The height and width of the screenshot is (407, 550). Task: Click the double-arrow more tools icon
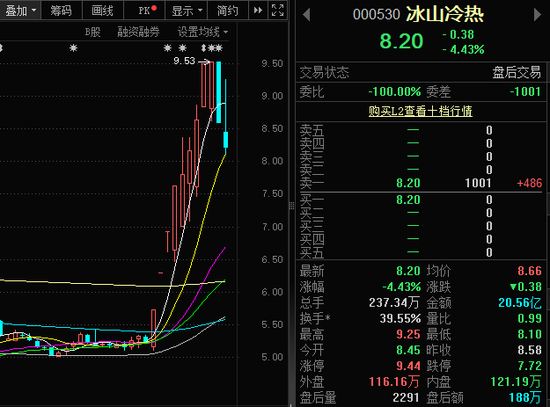click(x=258, y=11)
